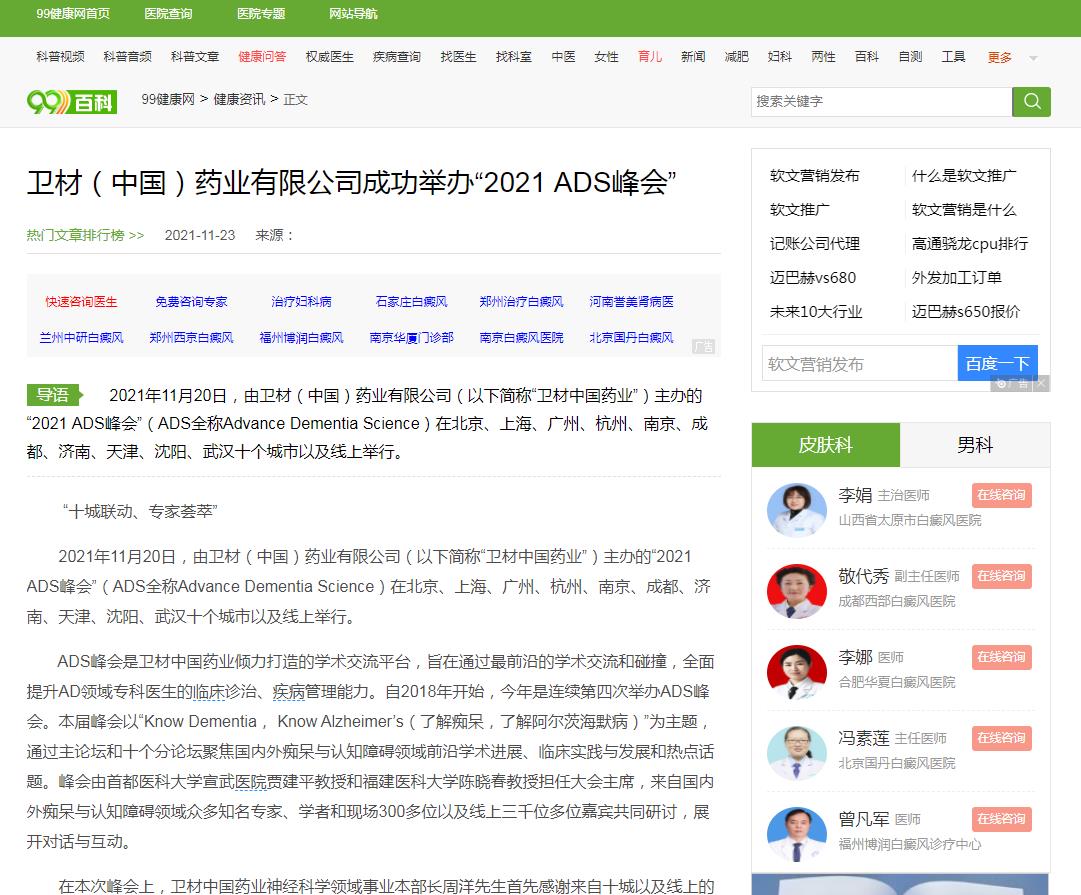Expand the 更多 dropdown arrow
Viewport: 1081px width, 895px height.
[1033, 58]
